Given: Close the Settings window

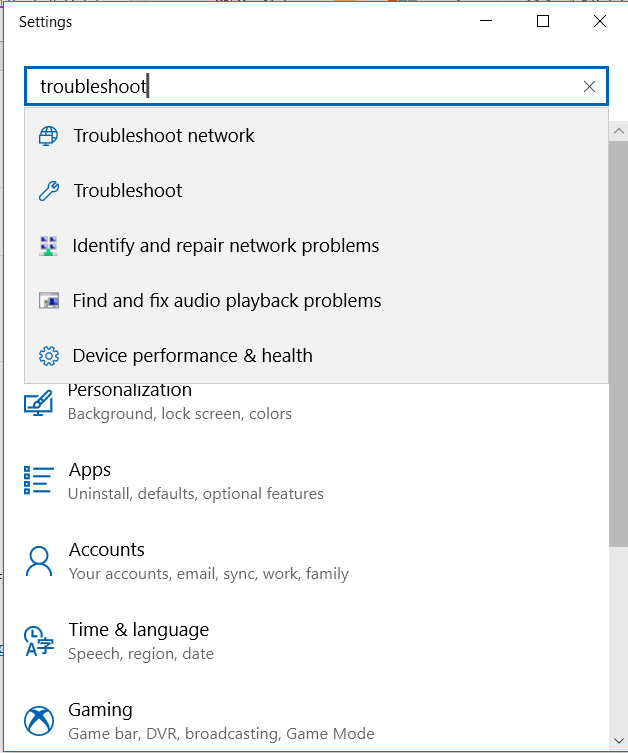Looking at the screenshot, I should click(x=600, y=21).
